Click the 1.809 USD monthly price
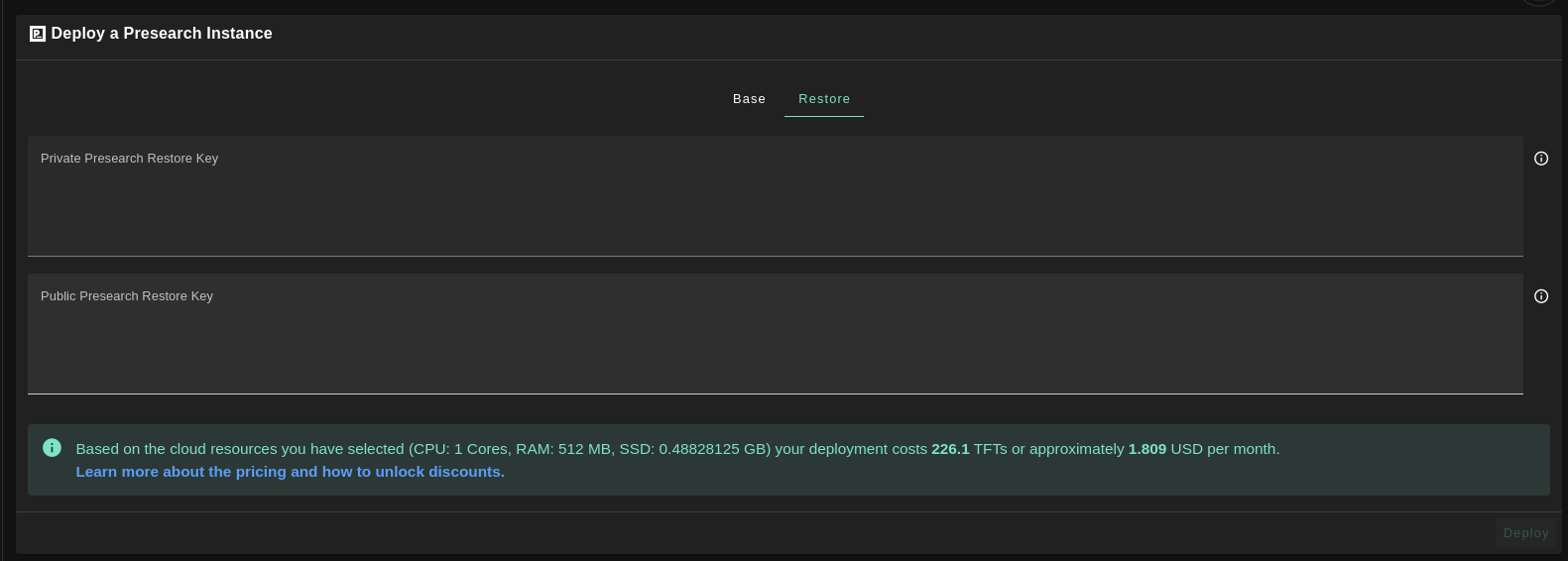Image resolution: width=1568 pixels, height=561 pixels. click(1146, 449)
